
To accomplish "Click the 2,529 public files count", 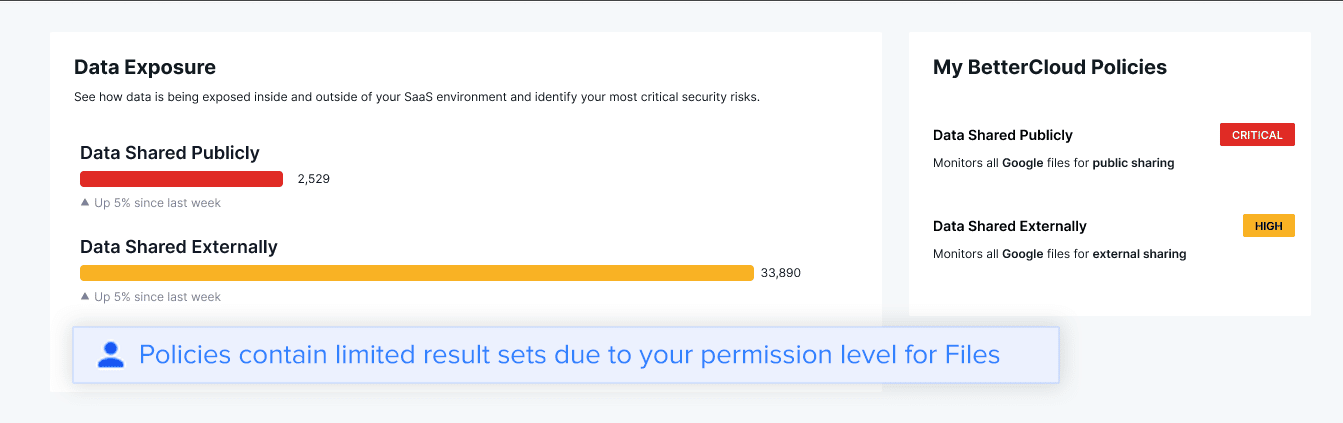I will 313,179.
